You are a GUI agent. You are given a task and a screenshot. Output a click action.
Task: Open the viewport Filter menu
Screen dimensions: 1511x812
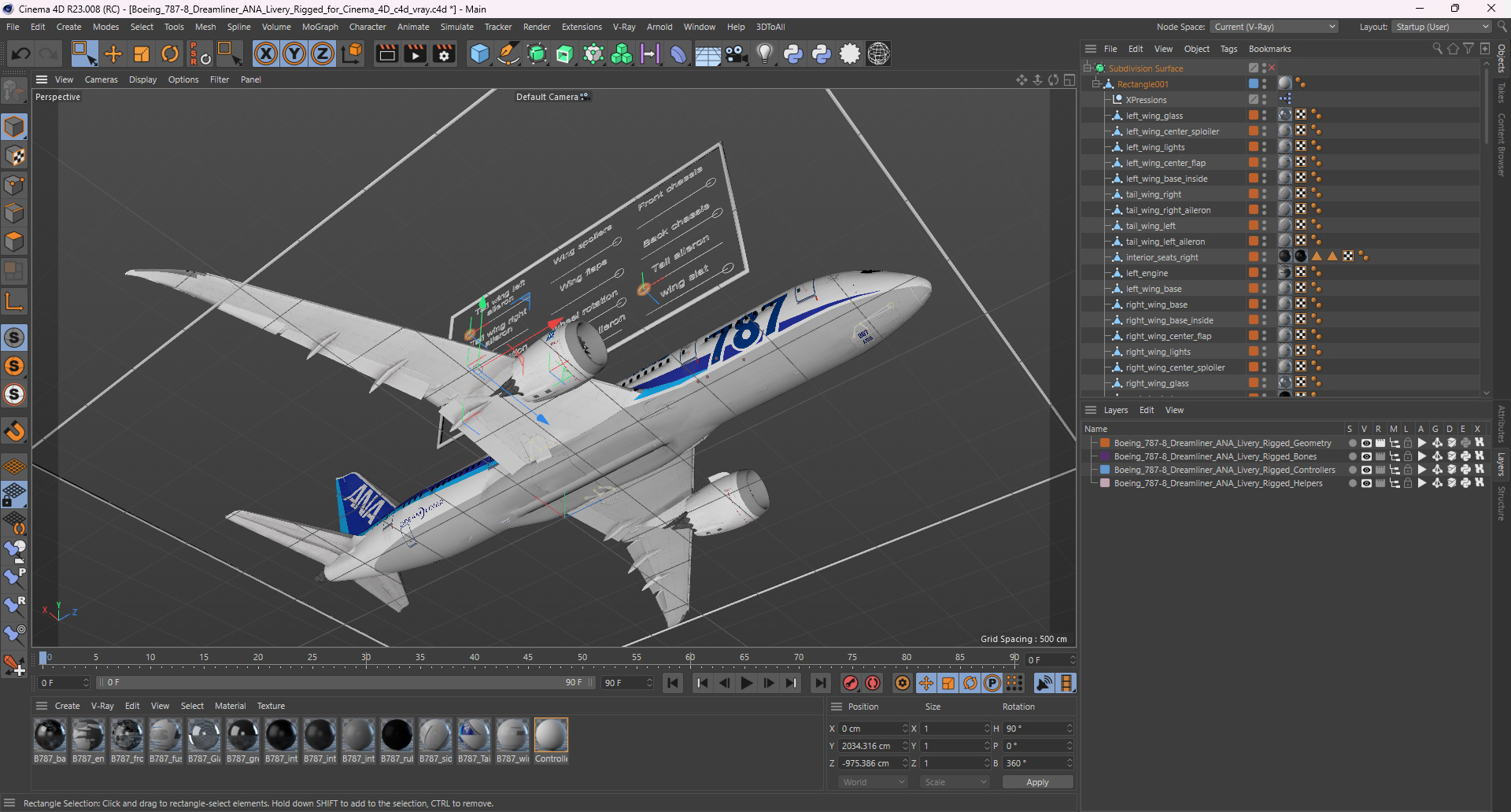coord(220,79)
